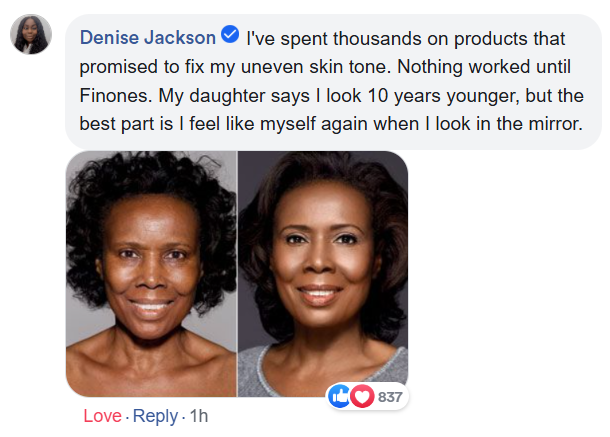
Task: Click the blue thumbs-up Like reaction icon
Action: 341,396
